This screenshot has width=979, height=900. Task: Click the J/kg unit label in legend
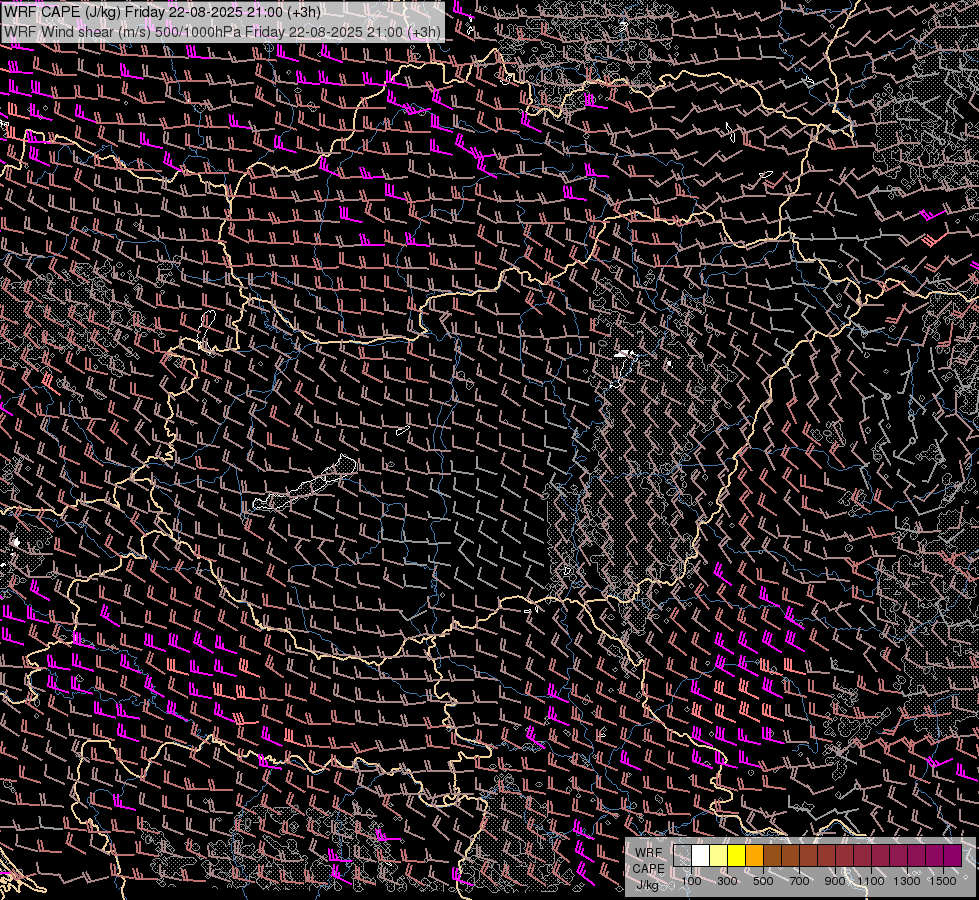648,885
